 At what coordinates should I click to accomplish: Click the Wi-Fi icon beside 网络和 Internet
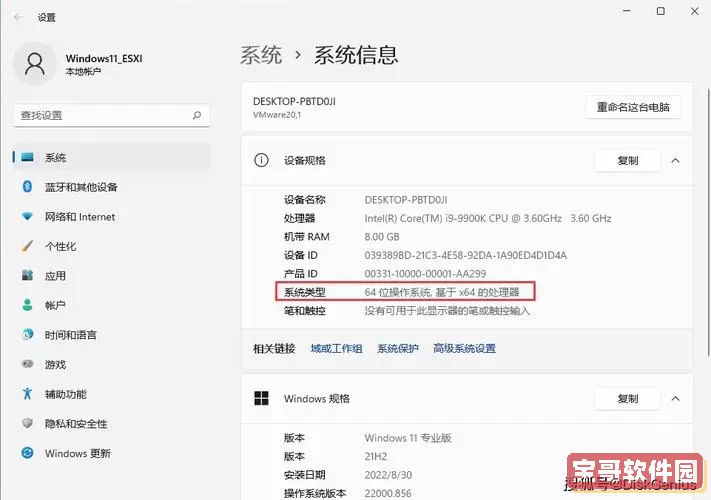pos(27,216)
